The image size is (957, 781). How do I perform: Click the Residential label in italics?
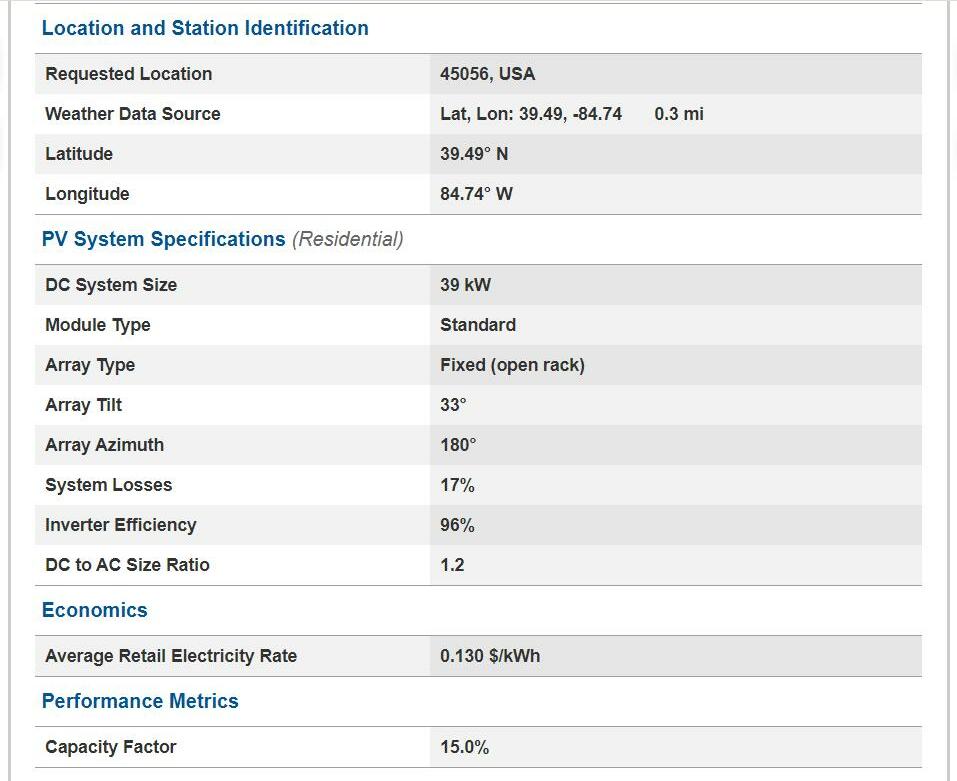click(347, 239)
